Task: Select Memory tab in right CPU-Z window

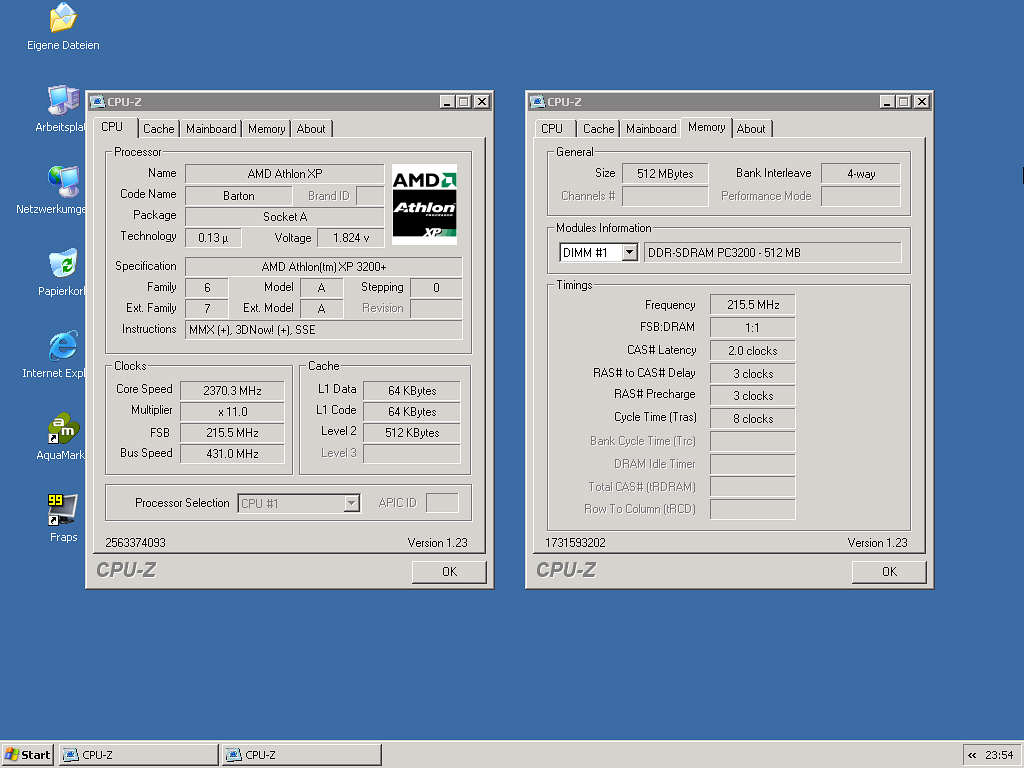Action: tap(707, 127)
